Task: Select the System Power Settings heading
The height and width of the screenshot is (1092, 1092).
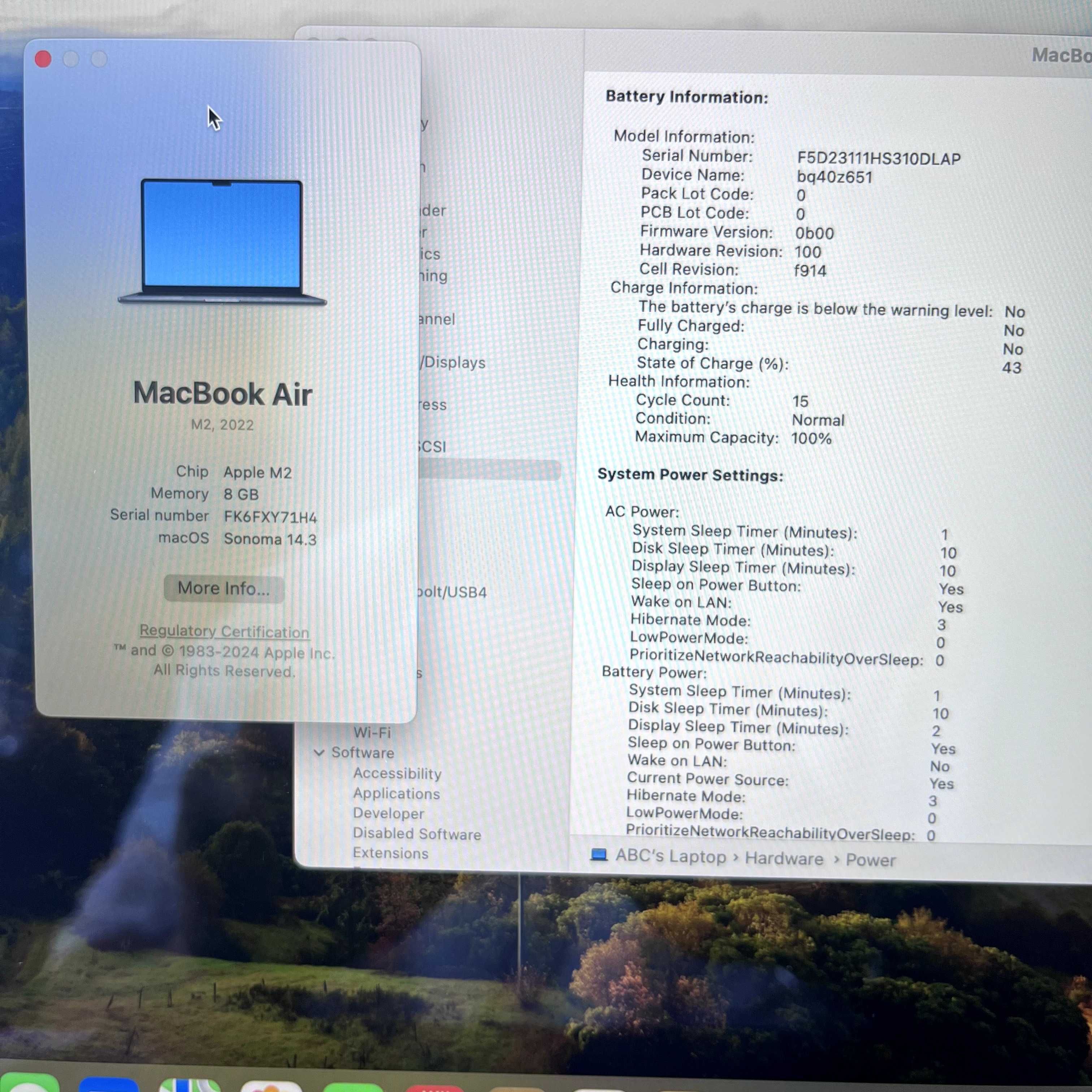Action: tap(691, 475)
